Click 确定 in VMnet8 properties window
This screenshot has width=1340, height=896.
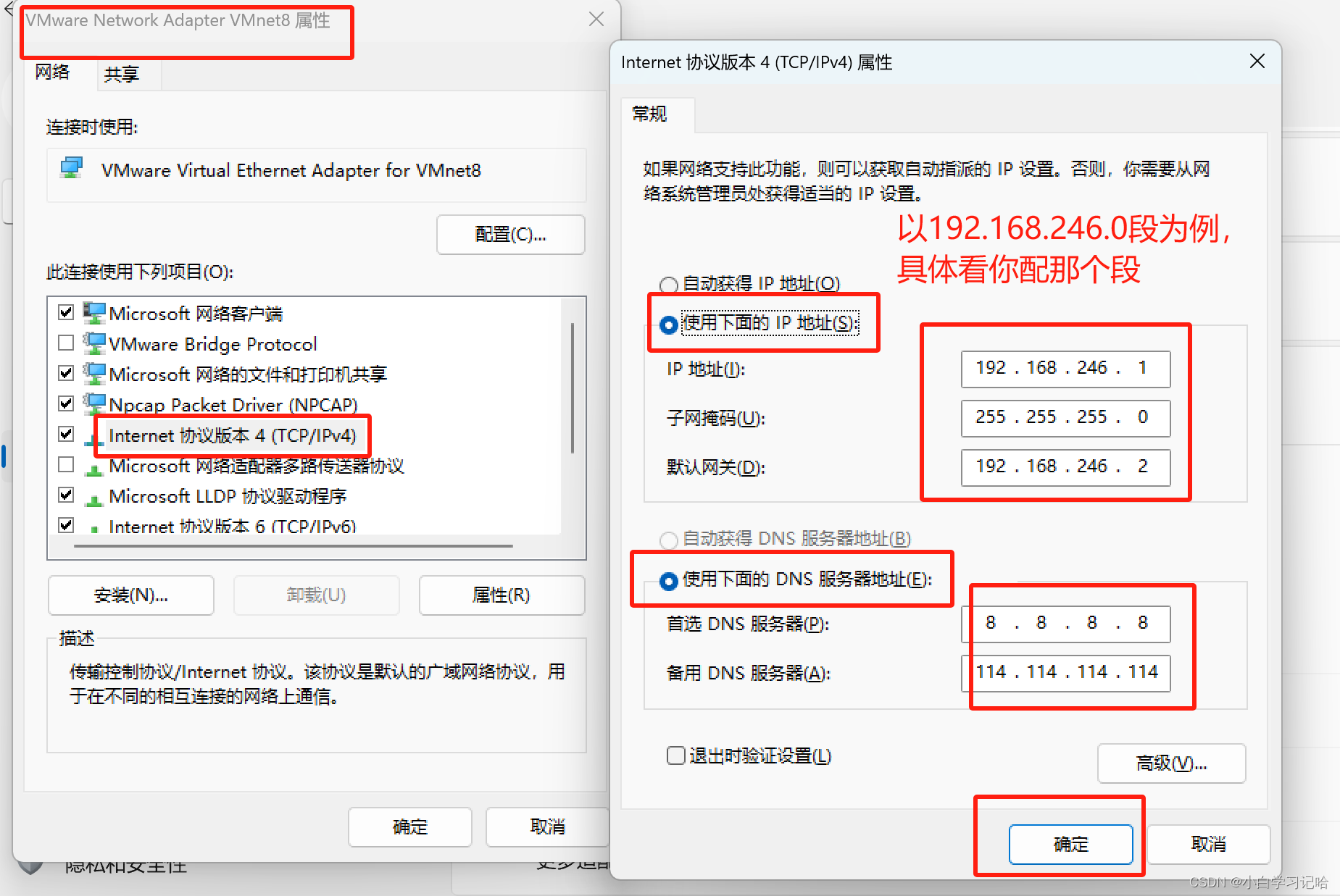pos(410,827)
